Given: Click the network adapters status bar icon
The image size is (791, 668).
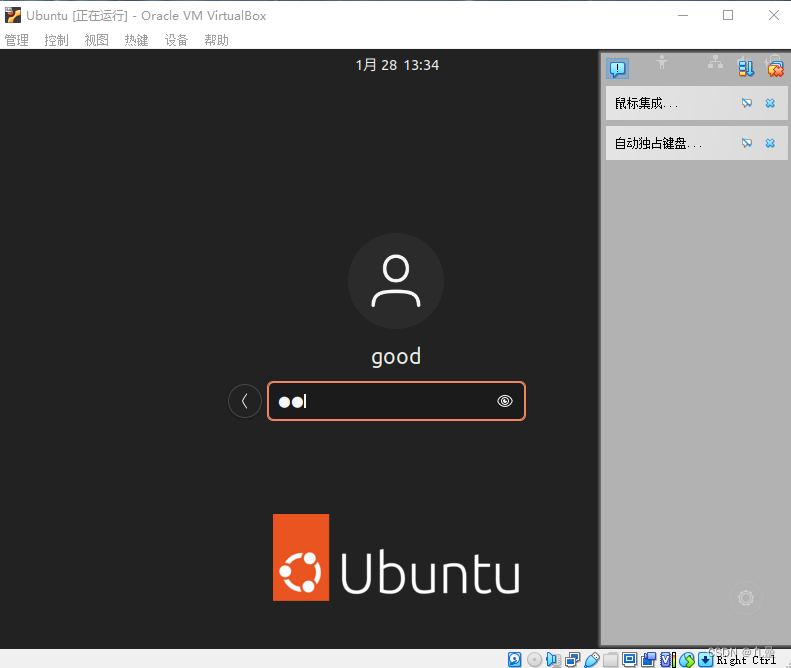Looking at the screenshot, I should [573, 659].
